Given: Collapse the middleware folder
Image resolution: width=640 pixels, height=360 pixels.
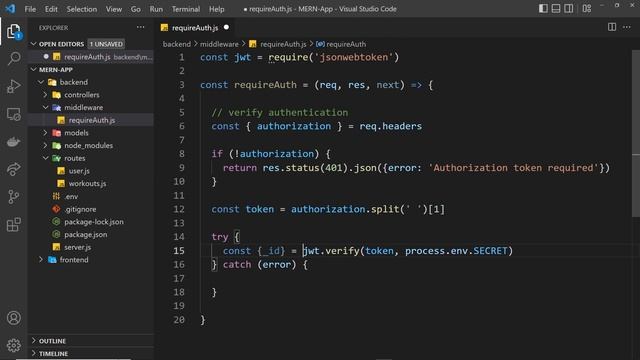Looking at the screenshot, I should (45, 107).
